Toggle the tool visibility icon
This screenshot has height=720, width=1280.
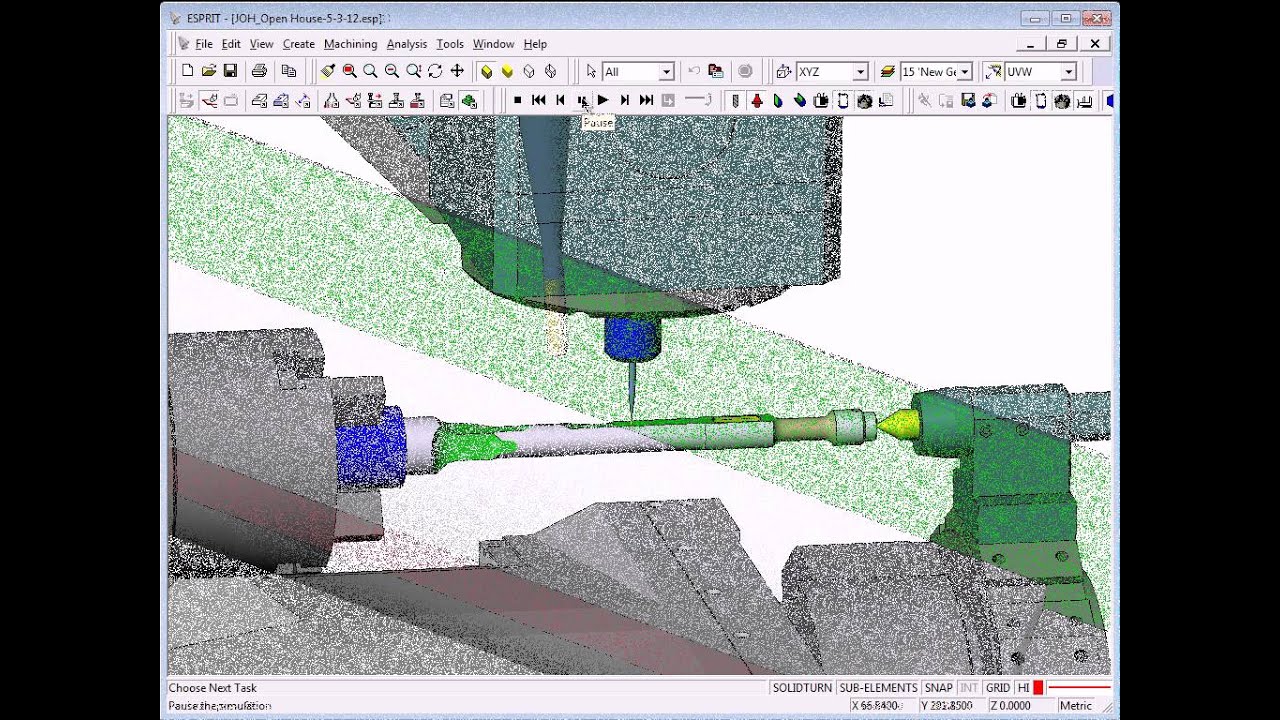tap(736, 100)
